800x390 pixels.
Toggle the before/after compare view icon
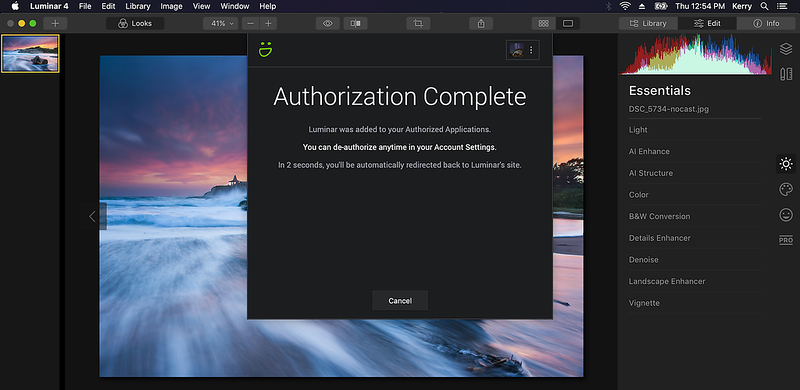[x=356, y=23]
